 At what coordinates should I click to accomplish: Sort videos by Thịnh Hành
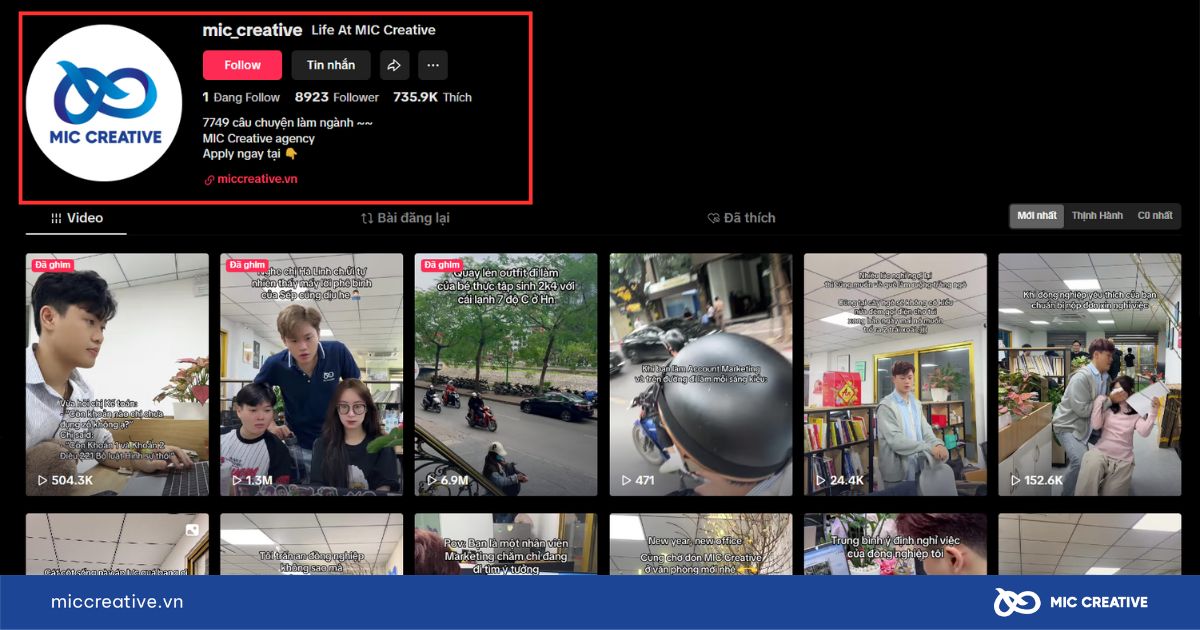click(1097, 216)
